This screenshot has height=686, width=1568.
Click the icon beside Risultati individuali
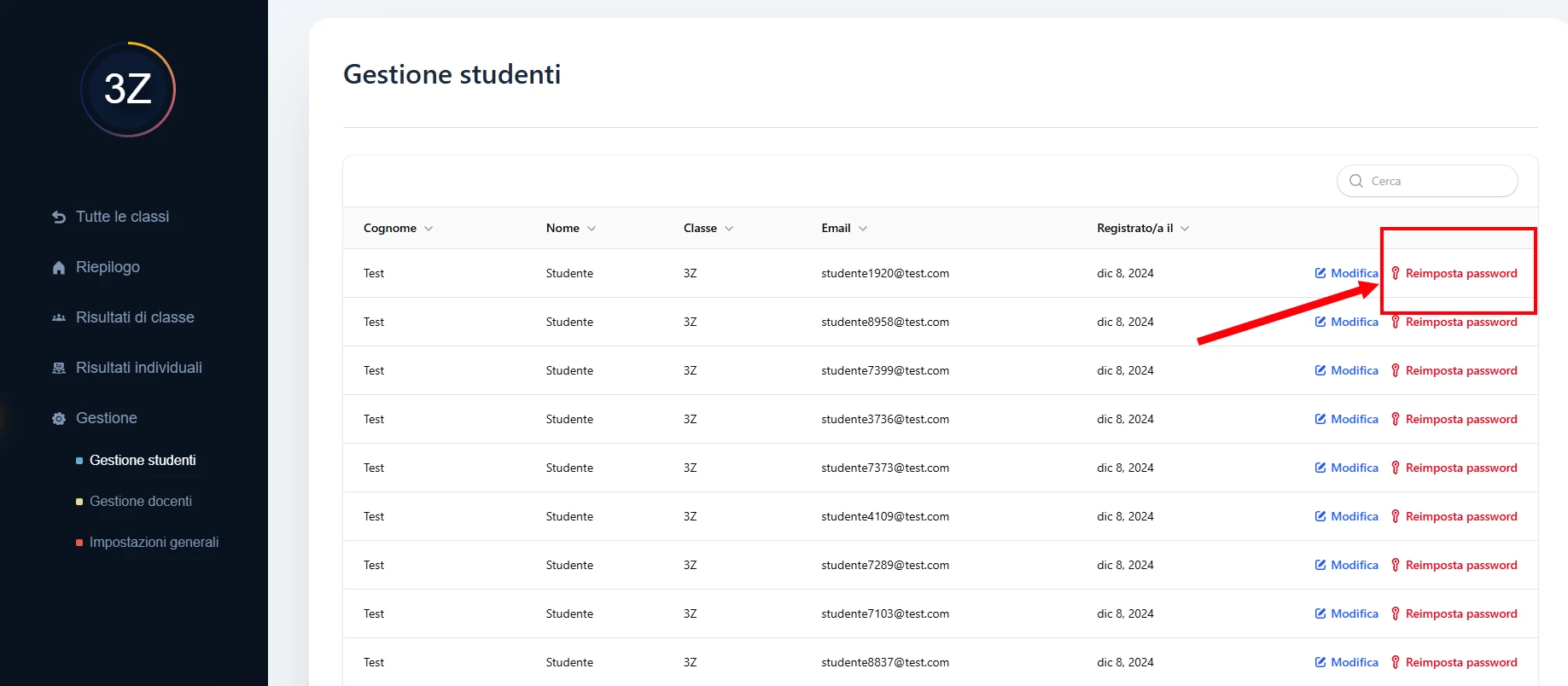[x=59, y=369]
